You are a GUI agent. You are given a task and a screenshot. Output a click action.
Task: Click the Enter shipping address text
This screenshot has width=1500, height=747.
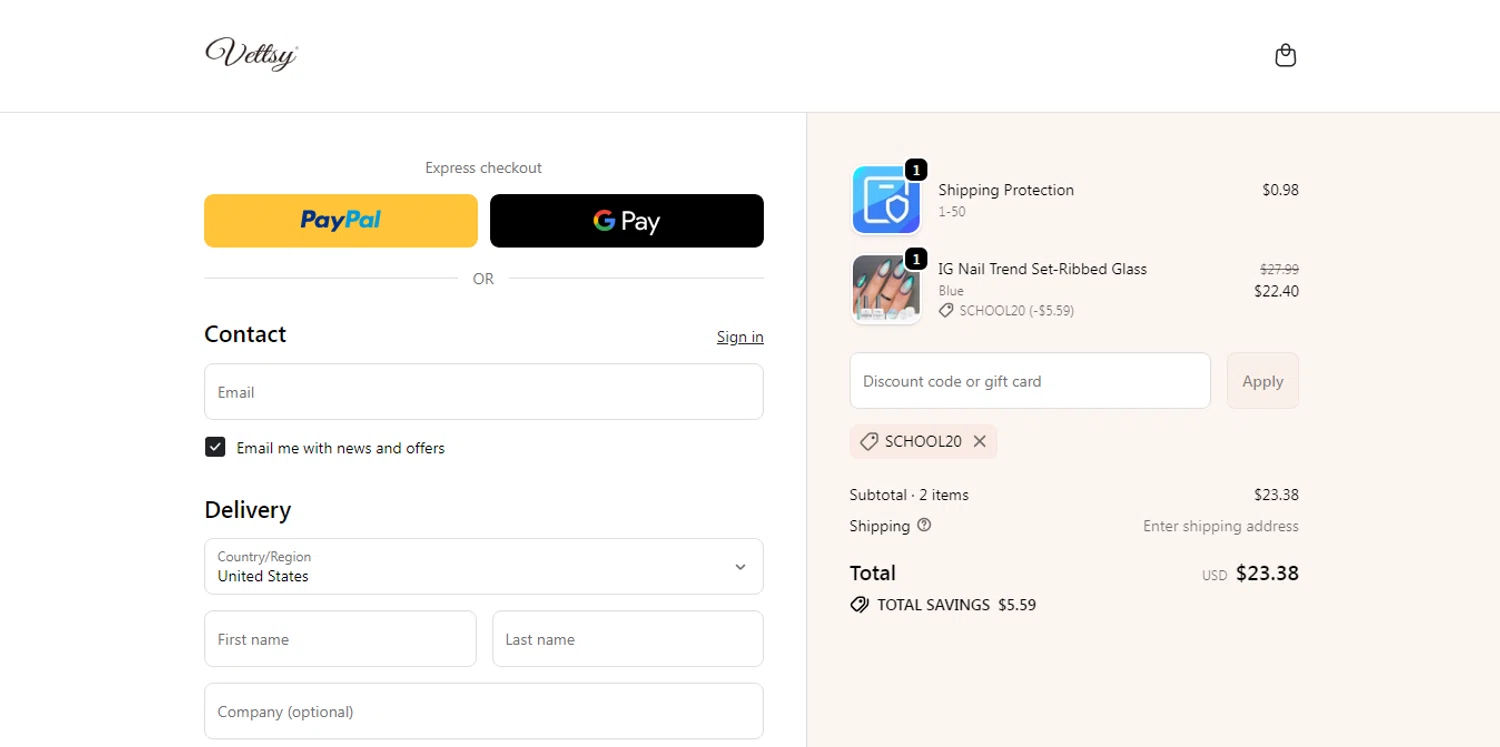click(1221, 526)
